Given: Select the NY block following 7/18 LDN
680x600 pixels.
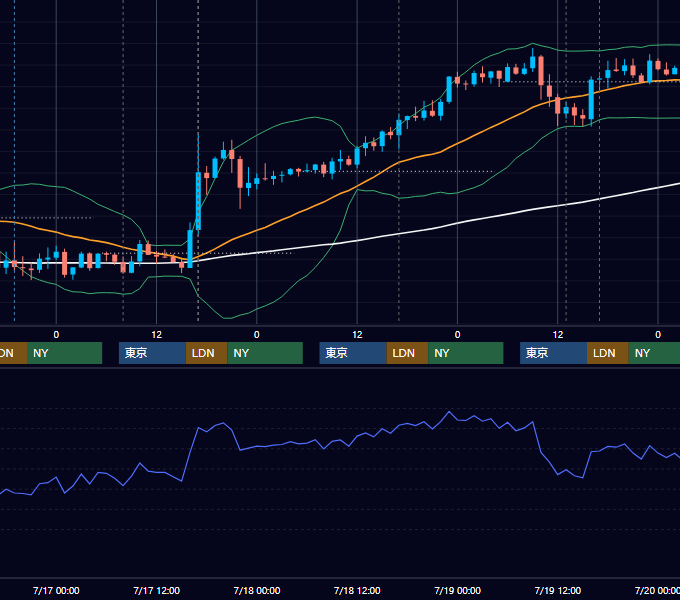Looking at the screenshot, I should tap(466, 353).
